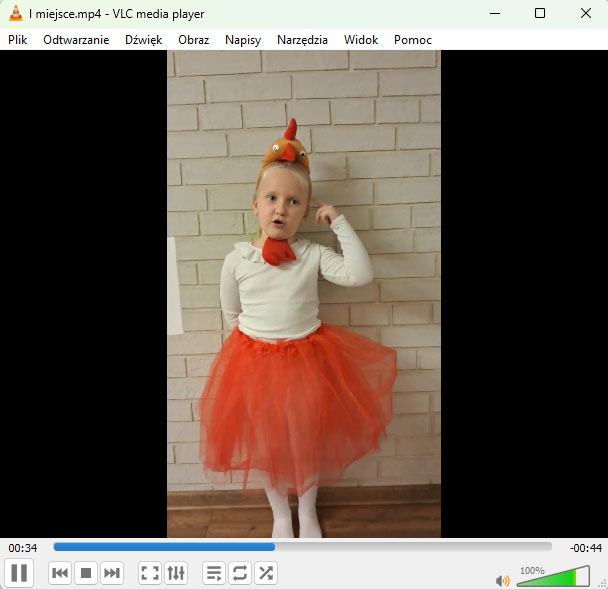The height and width of the screenshot is (589, 608).
Task: Jump to previous media track
Action: point(60,573)
